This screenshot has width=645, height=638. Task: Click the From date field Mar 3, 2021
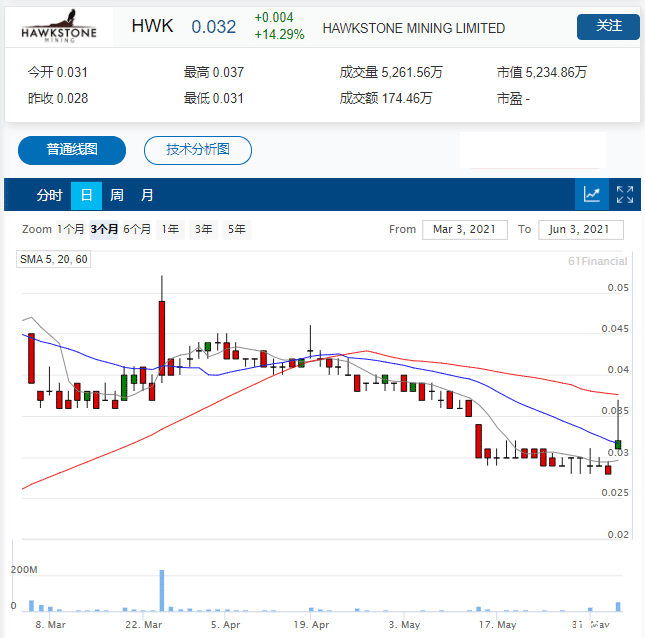click(x=464, y=230)
